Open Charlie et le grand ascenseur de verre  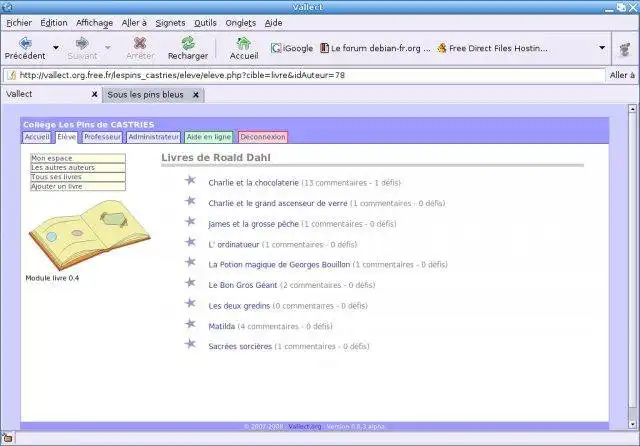pos(278,203)
